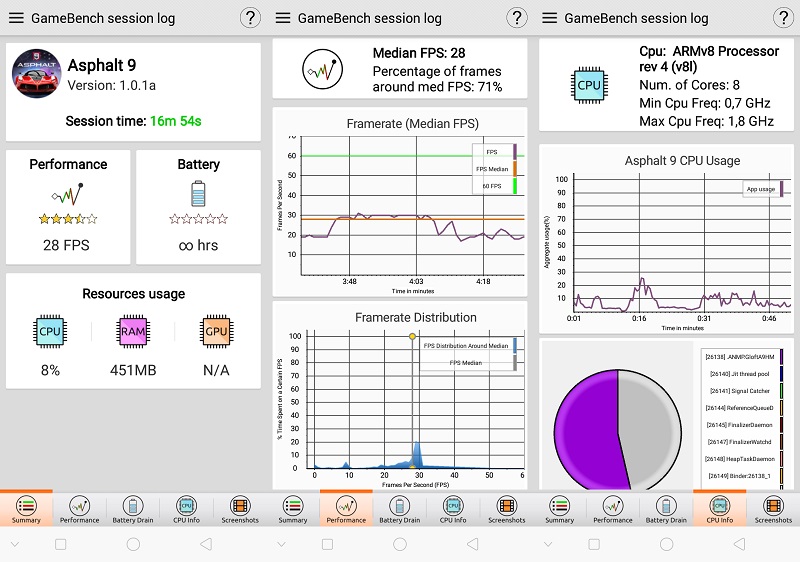
Task: Summary screen: open the Battery Drain tab
Action: coord(133,509)
